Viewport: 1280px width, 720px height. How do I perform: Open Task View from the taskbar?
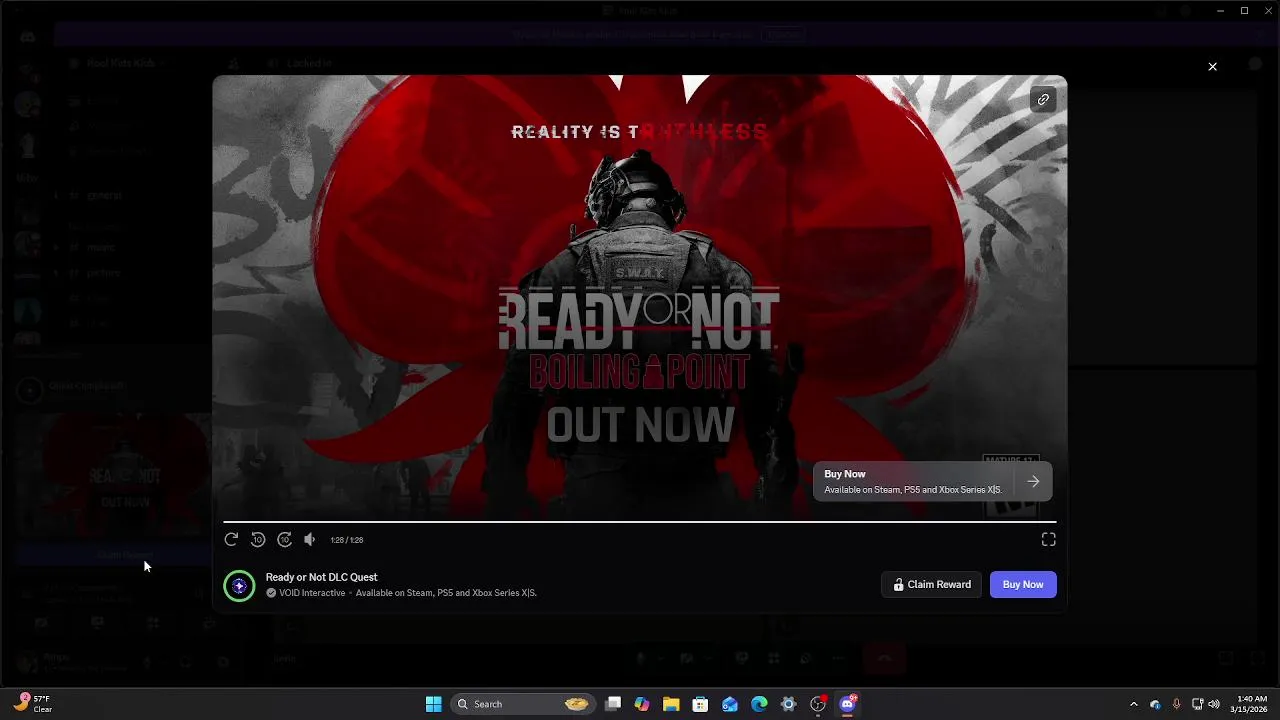613,704
